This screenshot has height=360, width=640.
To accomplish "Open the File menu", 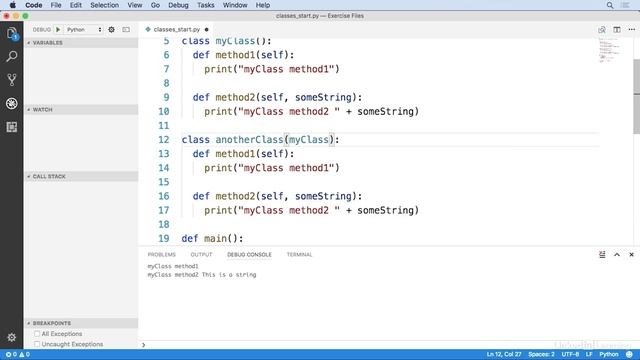I will click(56, 5).
